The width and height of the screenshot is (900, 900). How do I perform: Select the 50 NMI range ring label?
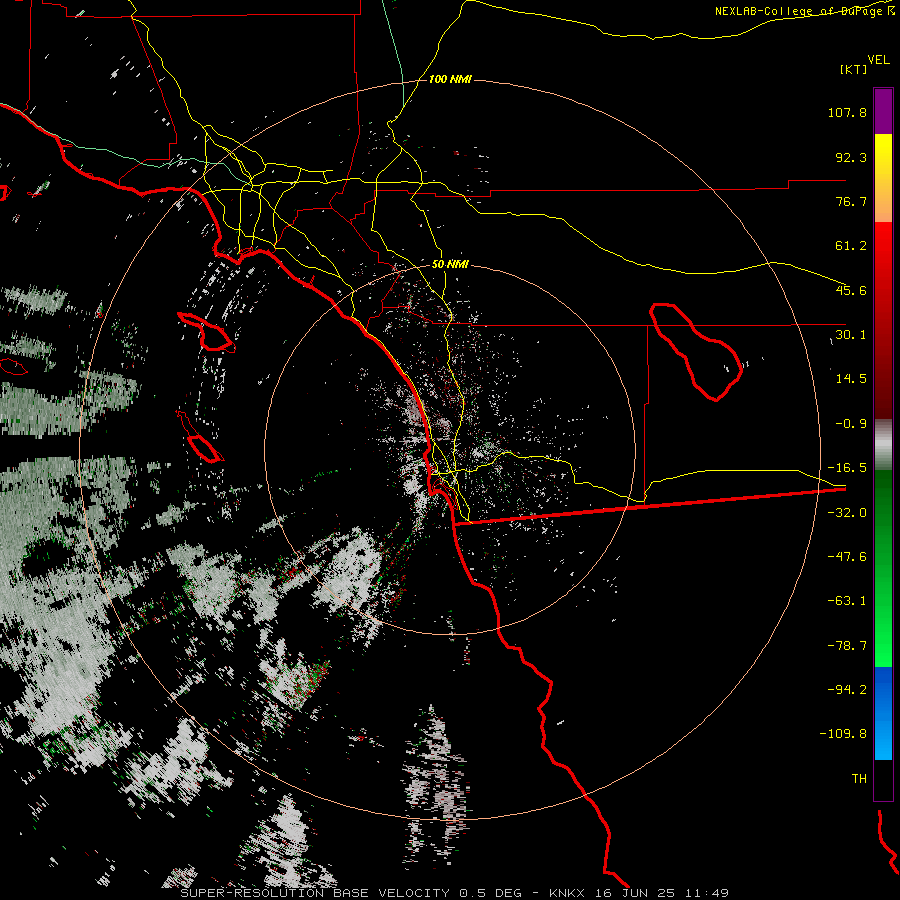[450, 265]
